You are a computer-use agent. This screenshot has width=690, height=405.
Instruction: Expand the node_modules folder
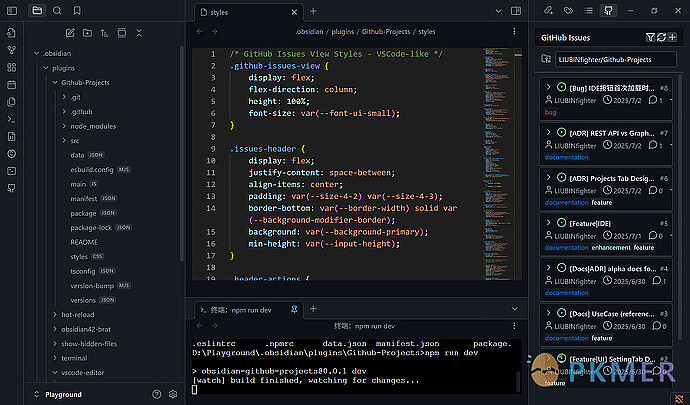tap(64, 126)
